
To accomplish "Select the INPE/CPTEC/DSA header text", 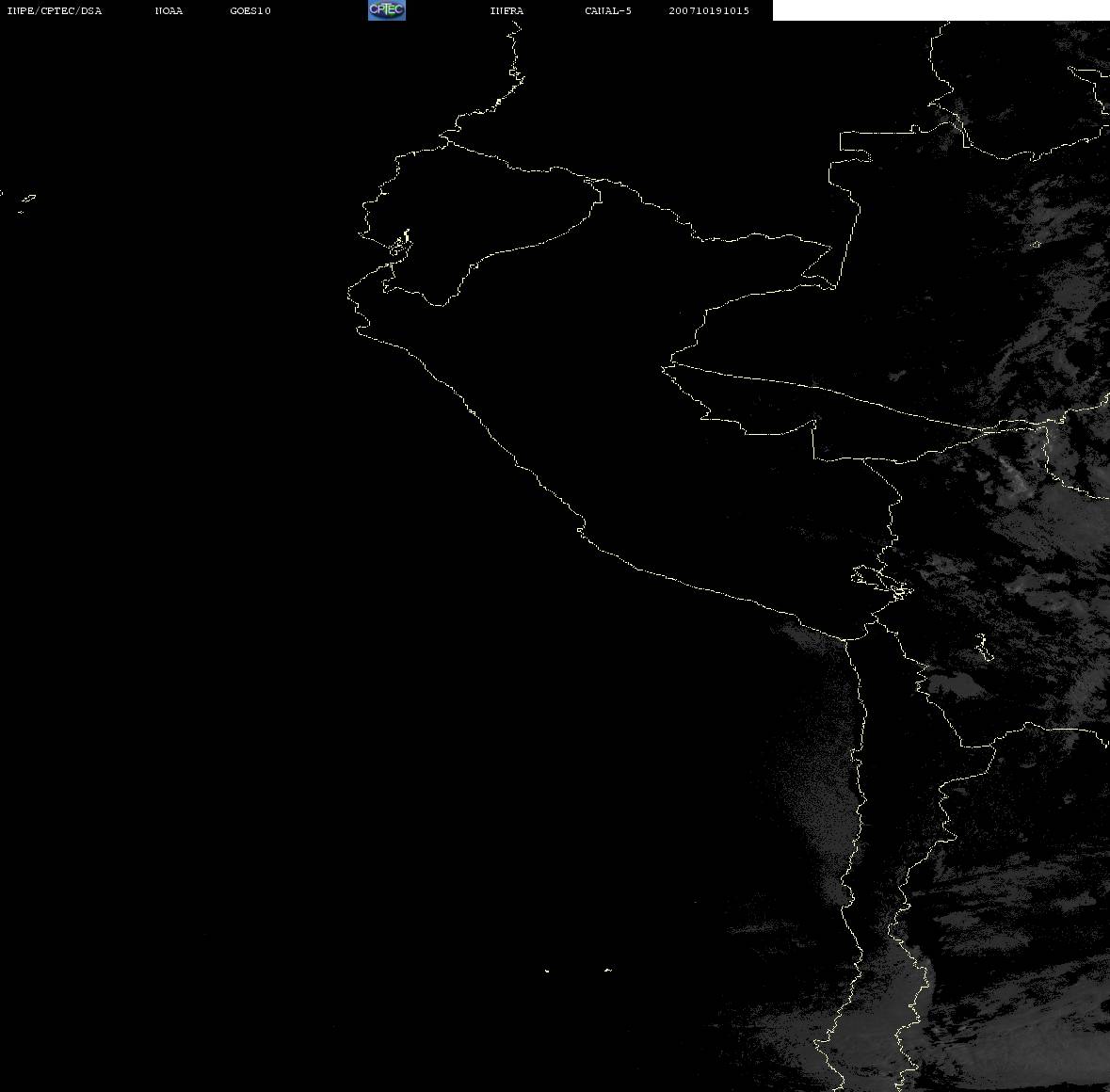I will (x=55, y=10).
